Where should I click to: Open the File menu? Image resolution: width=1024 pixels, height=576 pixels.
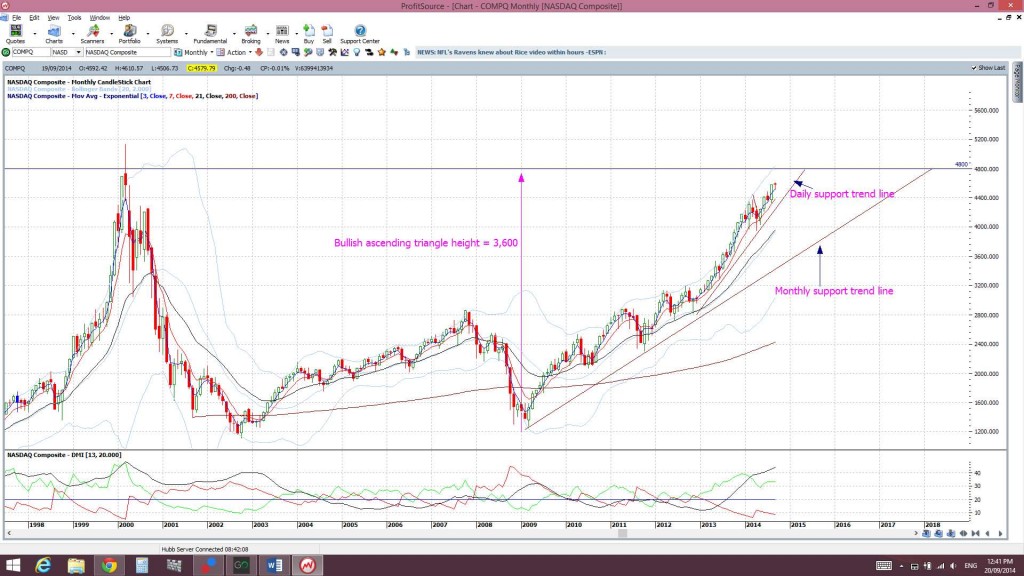click(x=16, y=18)
